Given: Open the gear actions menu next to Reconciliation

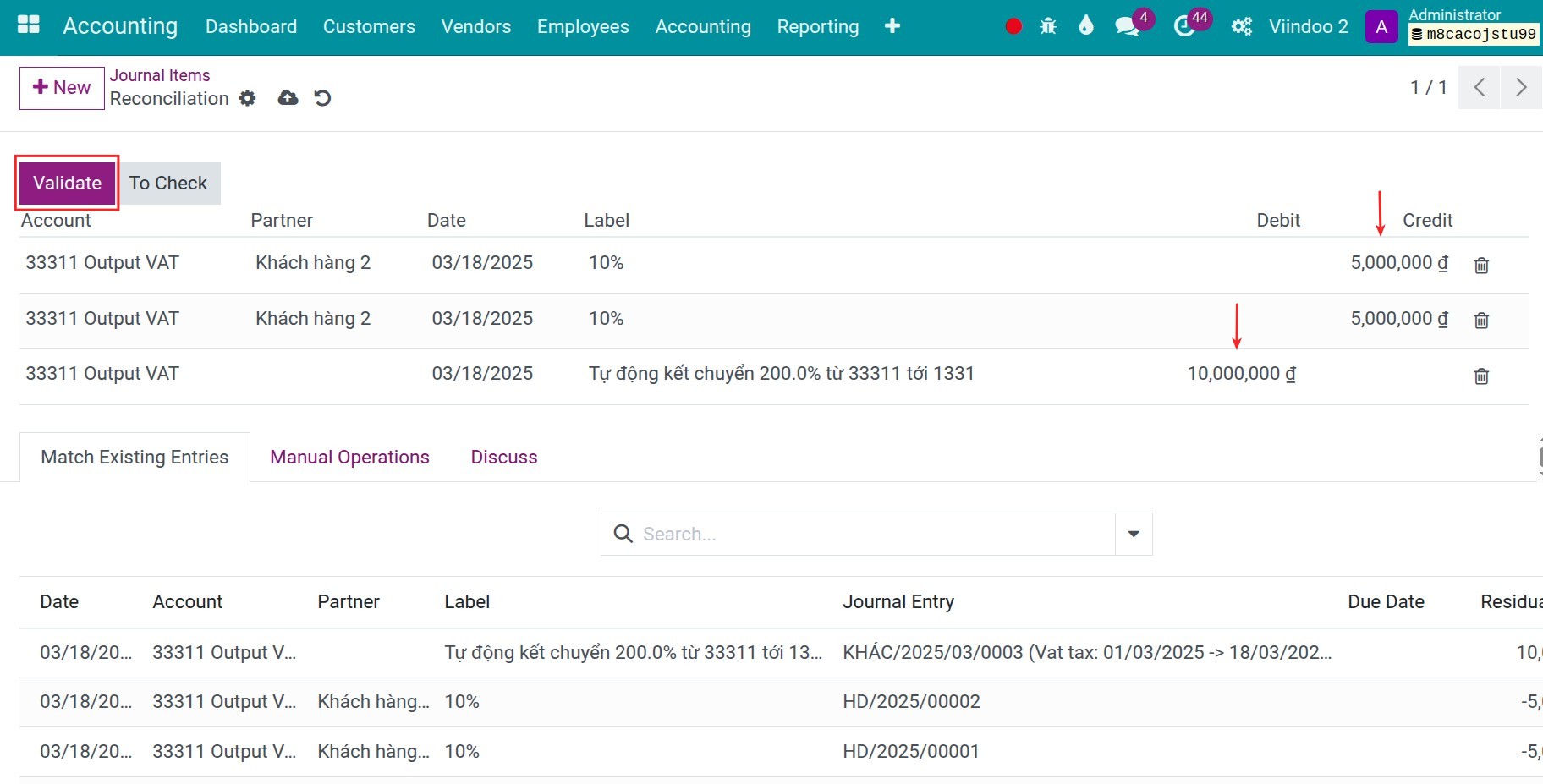Looking at the screenshot, I should click(247, 98).
